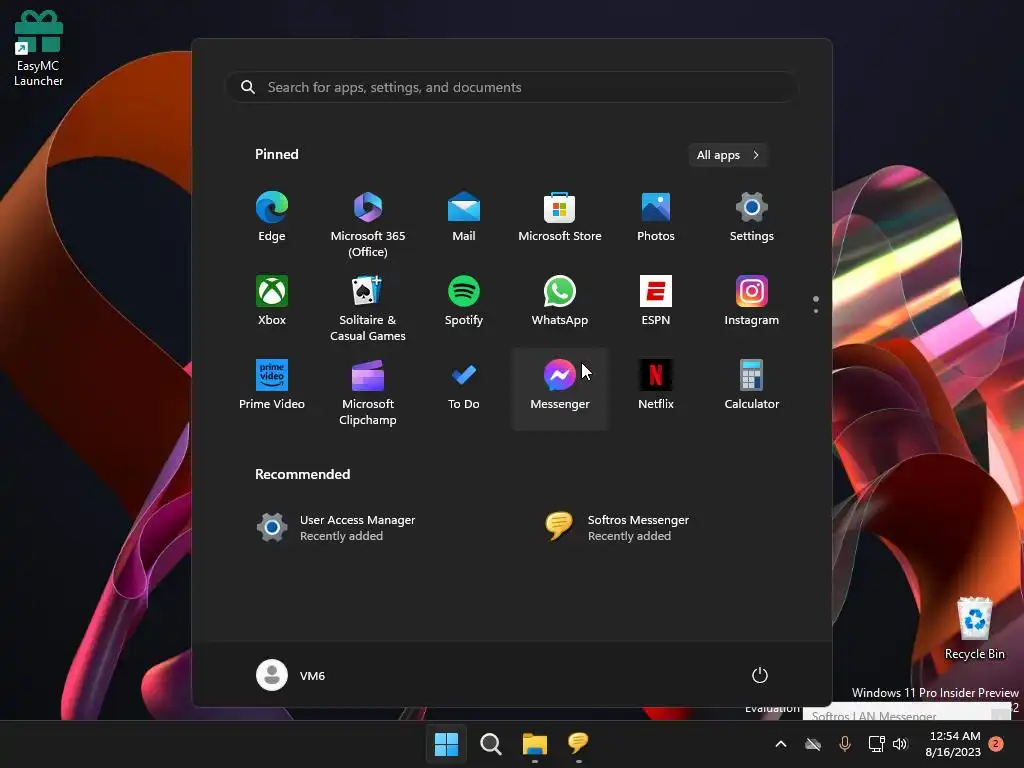Screen dimensions: 1024x768
Task: Open taskbar Search
Action: (490, 744)
